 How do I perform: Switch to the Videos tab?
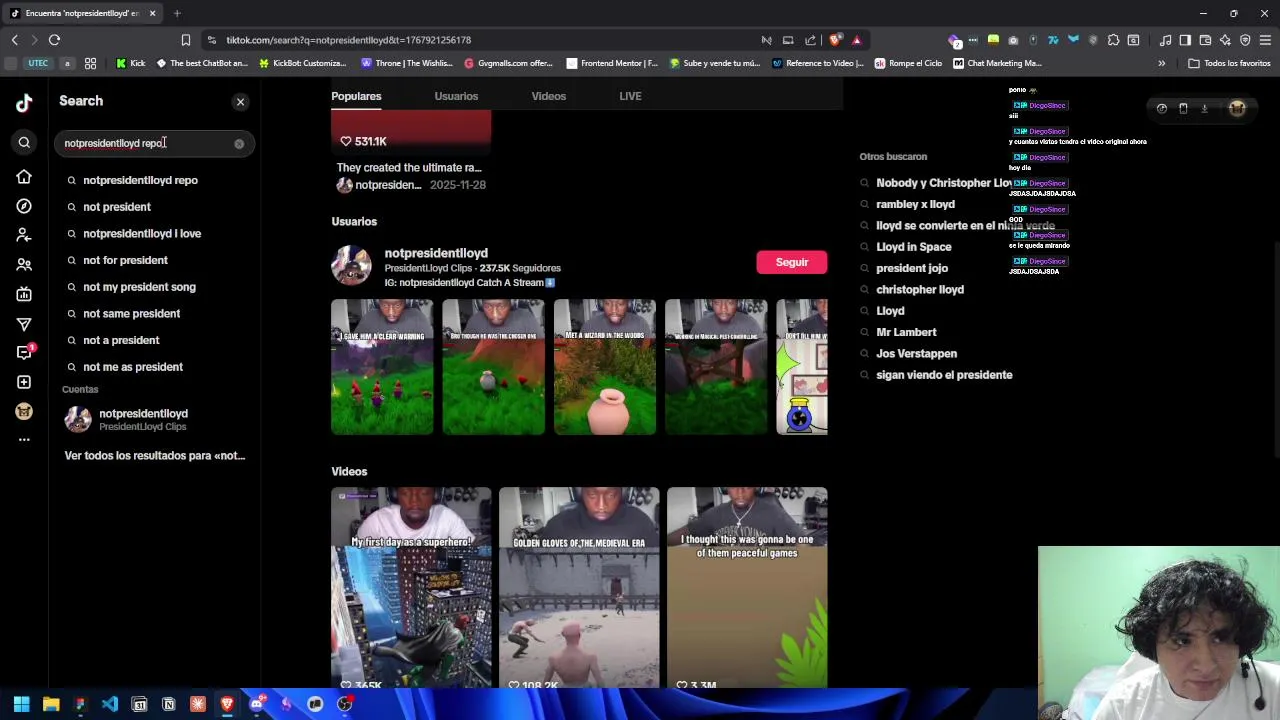(x=548, y=96)
